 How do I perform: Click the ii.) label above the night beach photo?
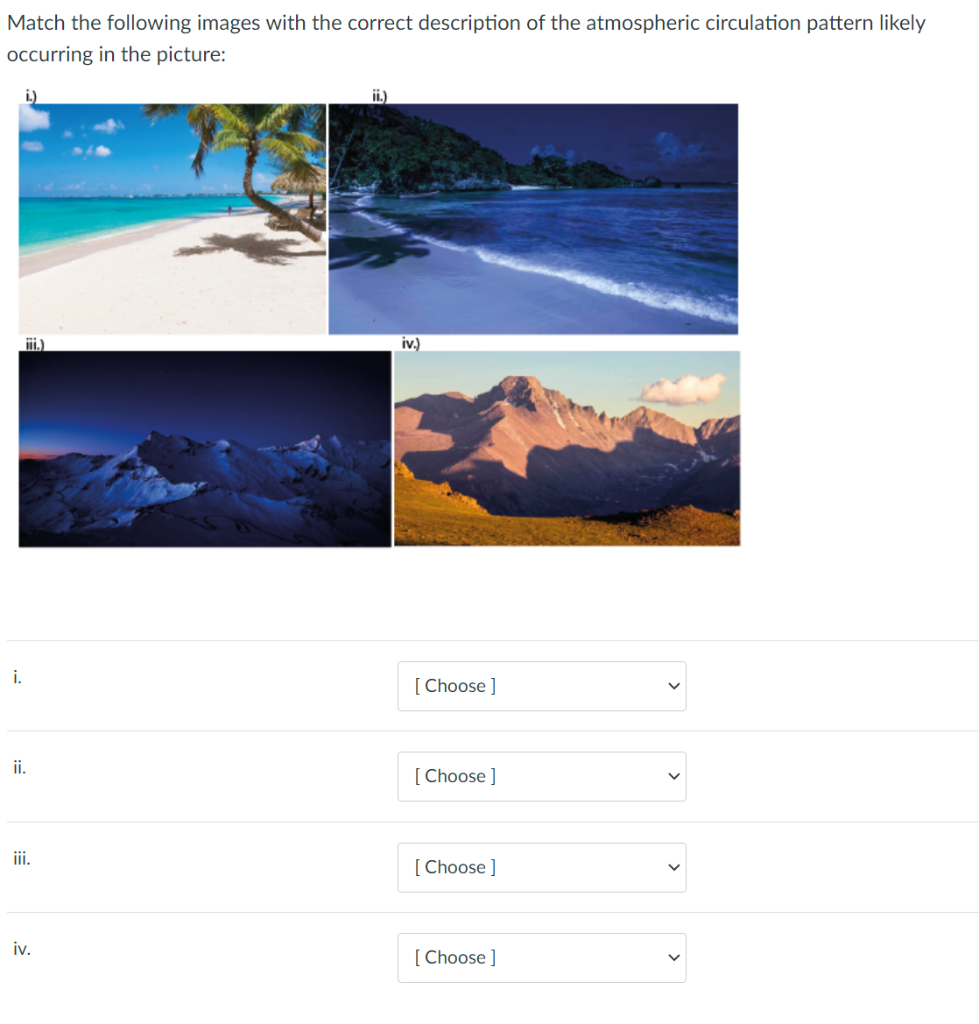(x=379, y=97)
